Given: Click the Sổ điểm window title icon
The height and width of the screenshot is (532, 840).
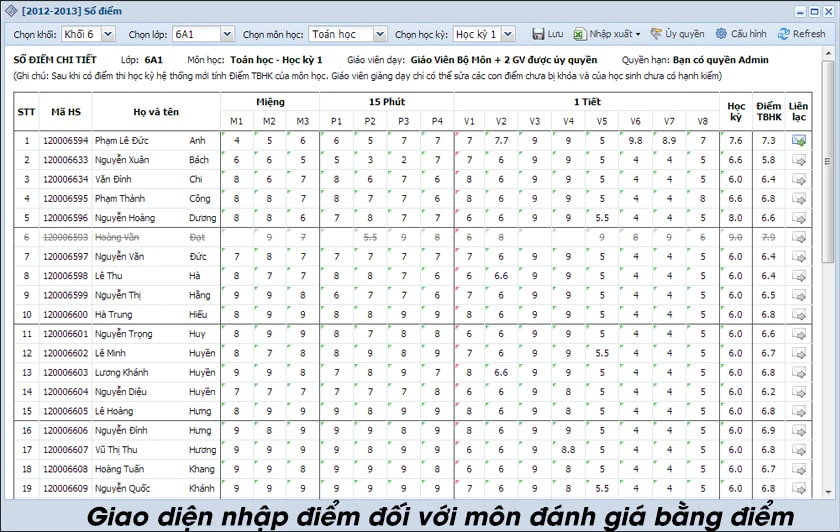Looking at the screenshot, I should point(11,11).
